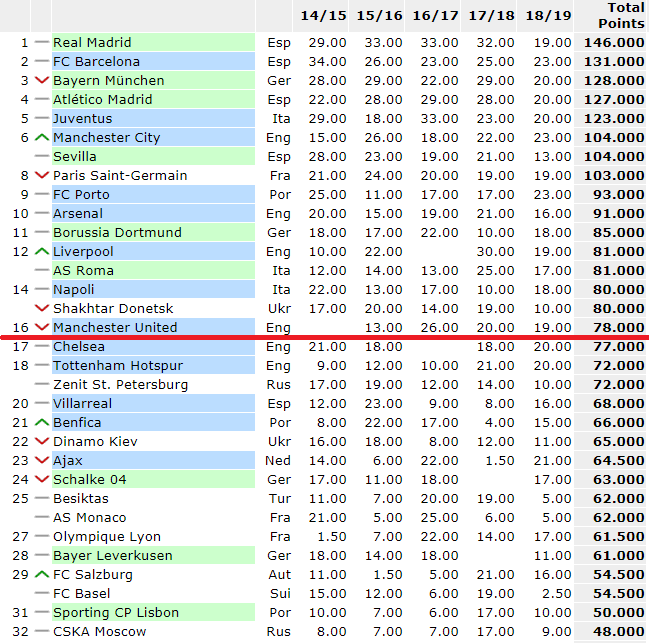Select Manchester United's total 78.000
Image resolution: width=649 pixels, height=643 pixels.
[x=619, y=327]
